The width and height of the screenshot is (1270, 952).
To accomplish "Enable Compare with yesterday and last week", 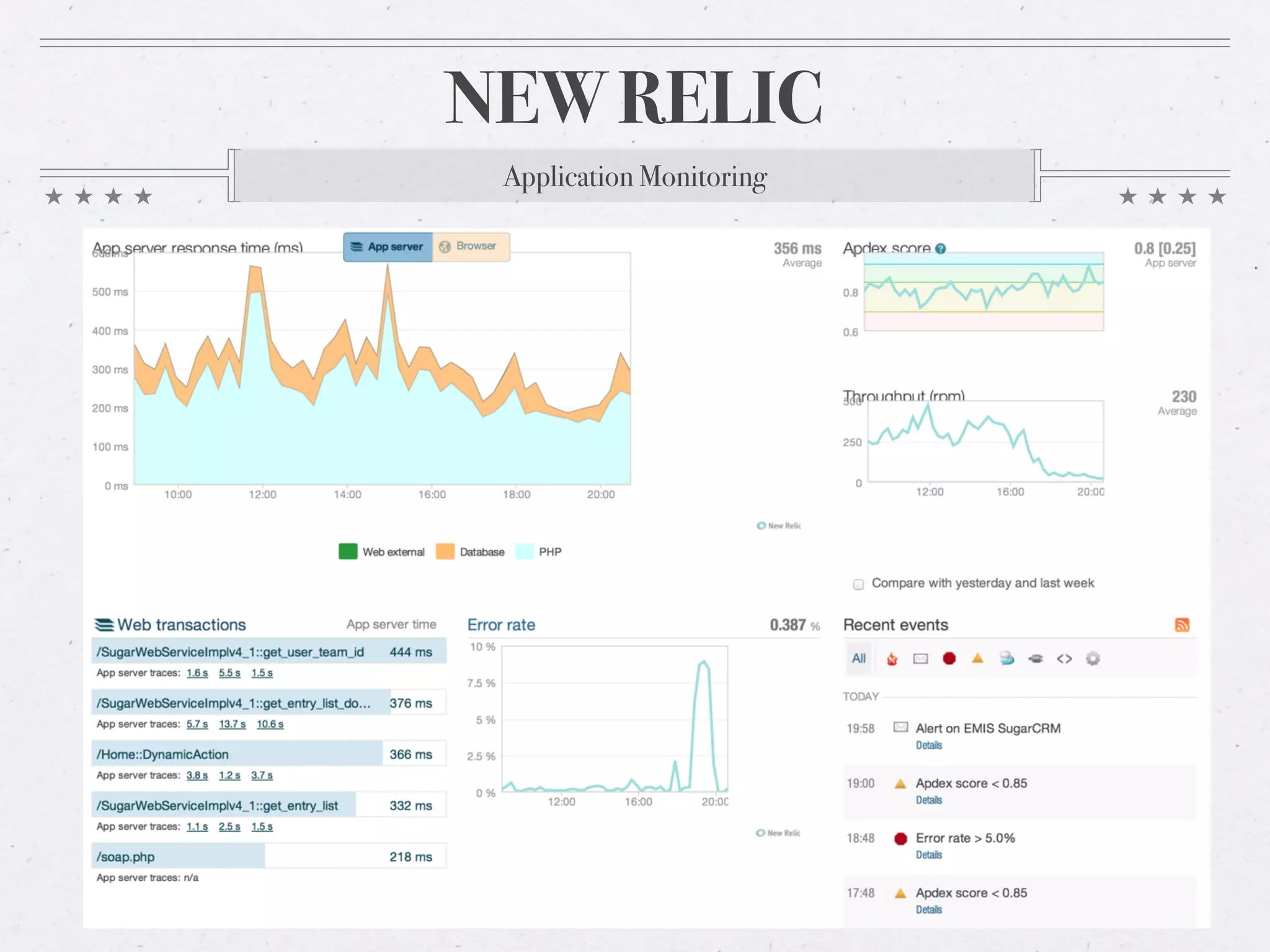I will click(858, 584).
